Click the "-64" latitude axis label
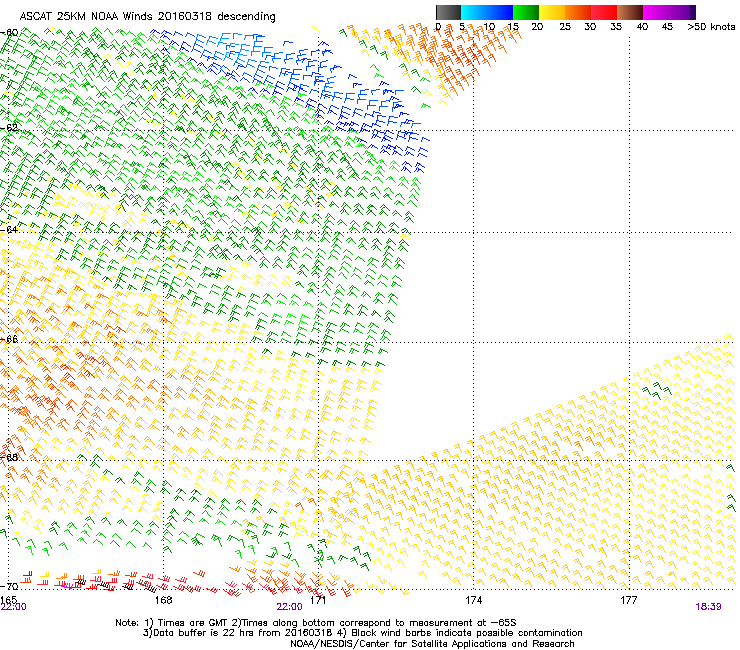This screenshot has width=740, height=650. 9,229
